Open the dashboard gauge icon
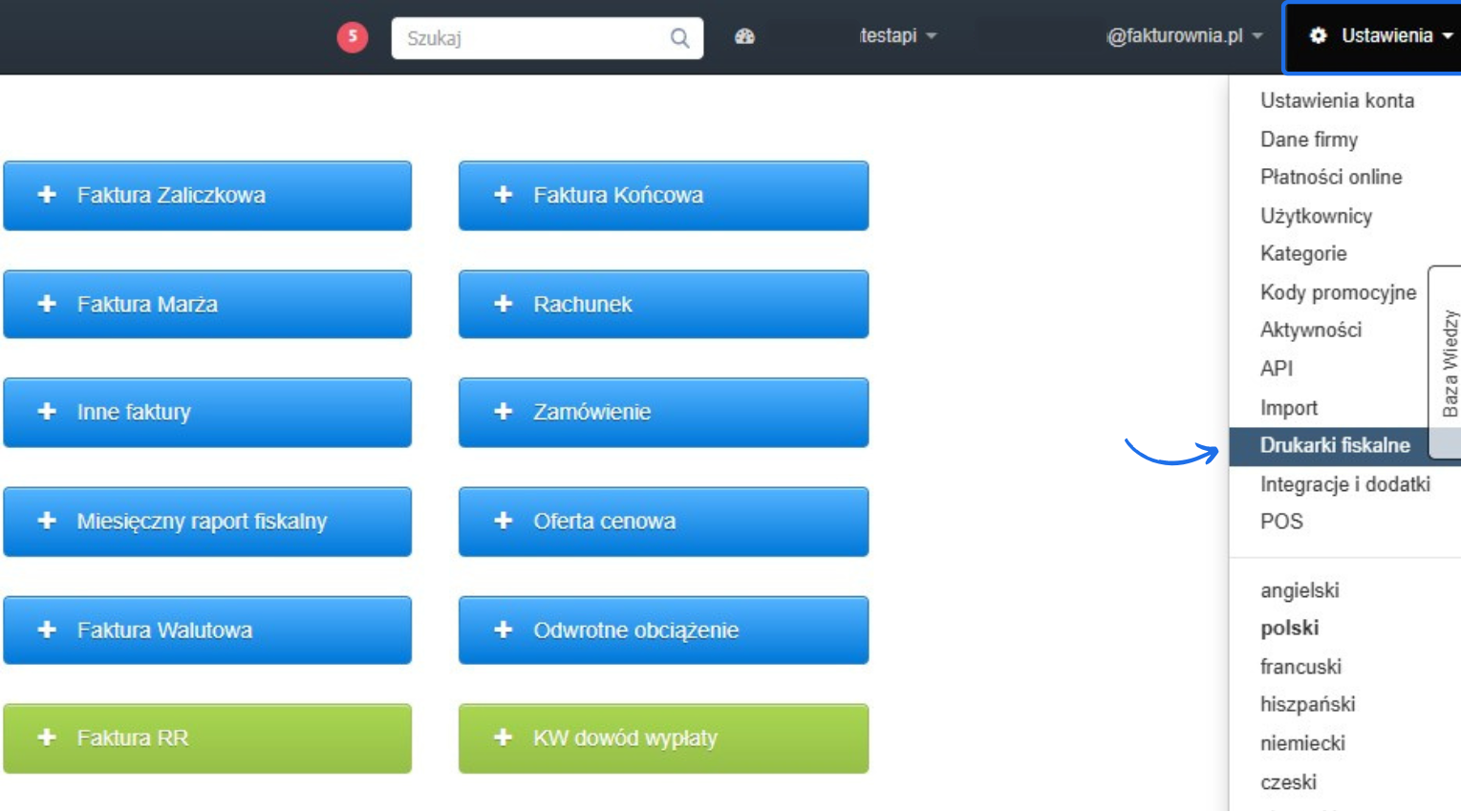The image size is (1461, 812). (x=744, y=36)
